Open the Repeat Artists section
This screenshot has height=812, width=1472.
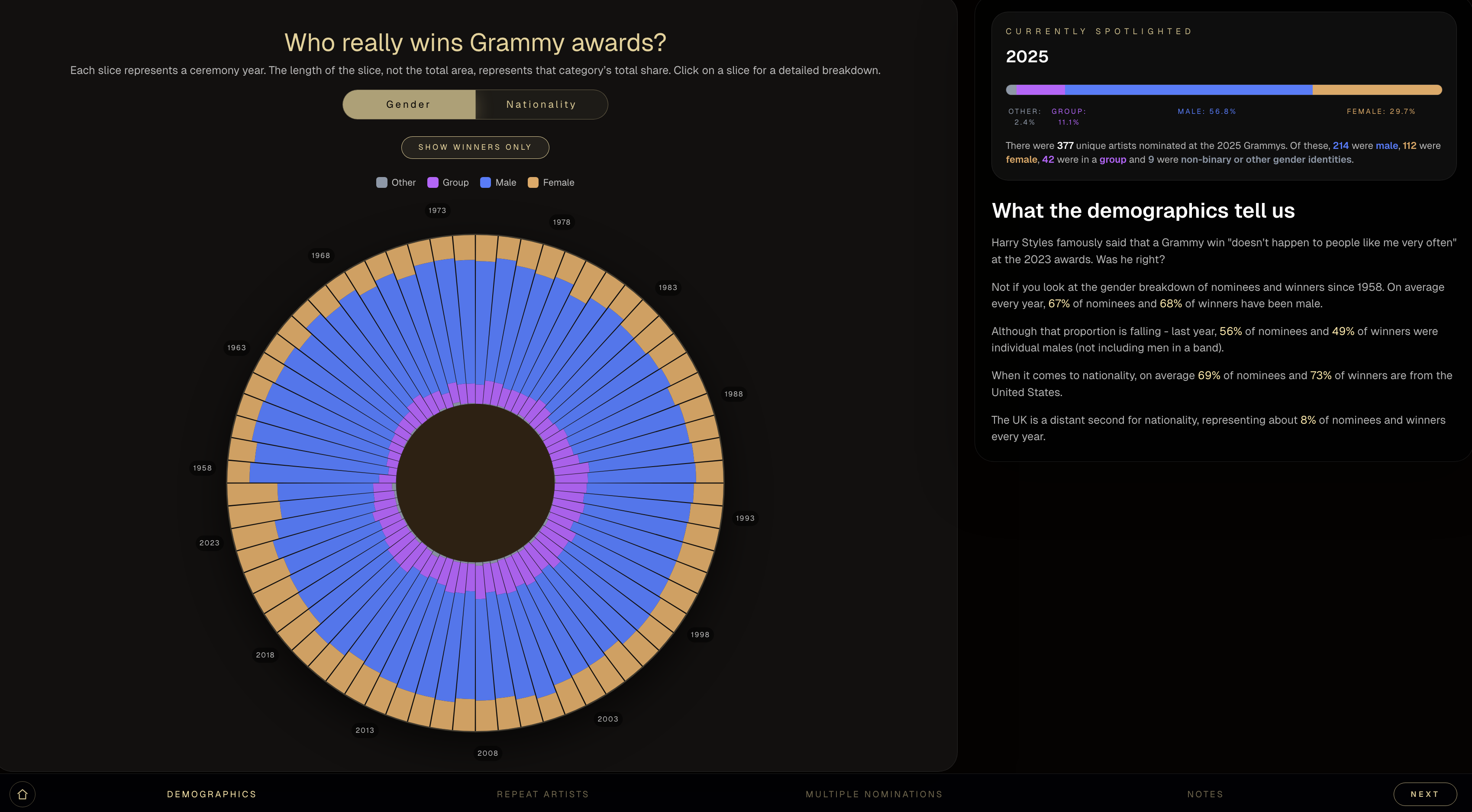coord(542,794)
